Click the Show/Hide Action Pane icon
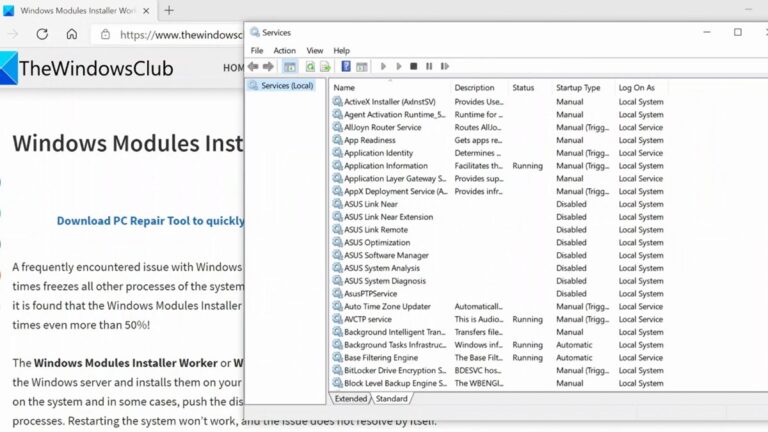Image resolution: width=768 pixels, height=432 pixels. click(361, 66)
